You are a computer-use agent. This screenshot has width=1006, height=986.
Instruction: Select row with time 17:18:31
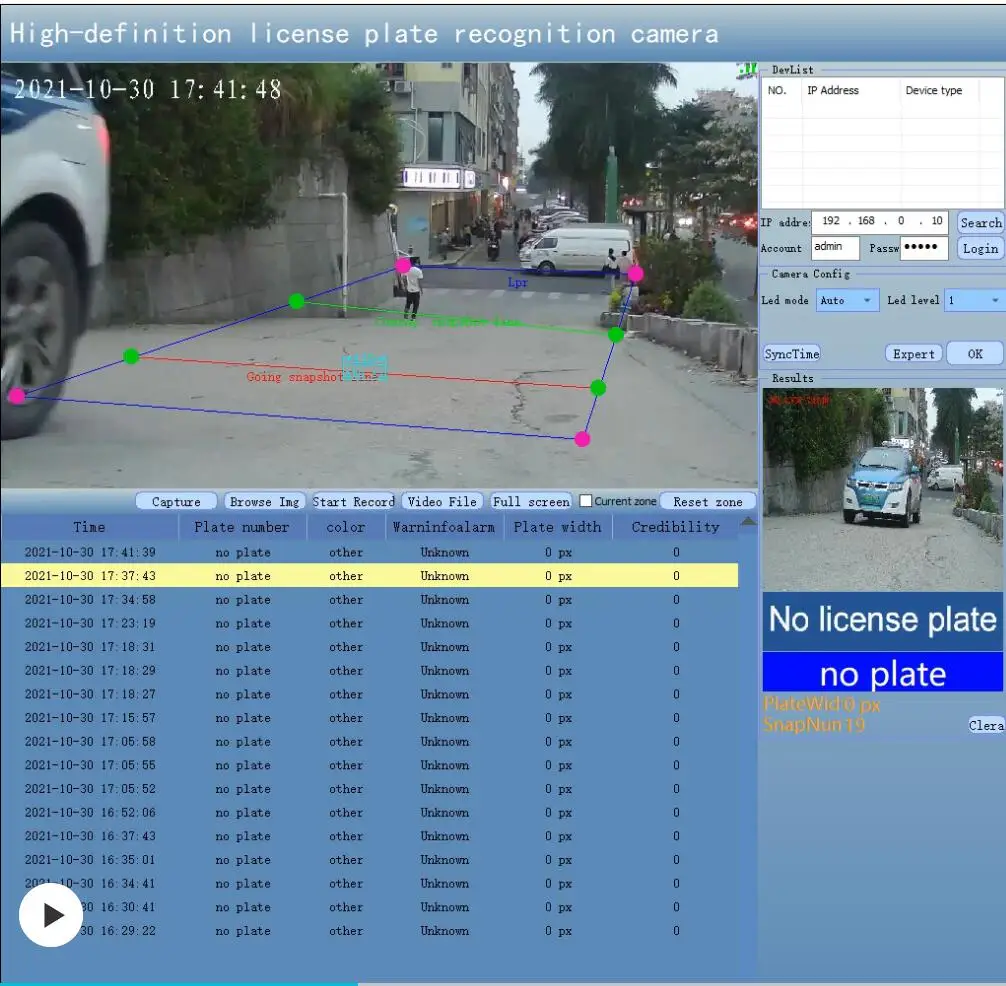(x=370, y=647)
